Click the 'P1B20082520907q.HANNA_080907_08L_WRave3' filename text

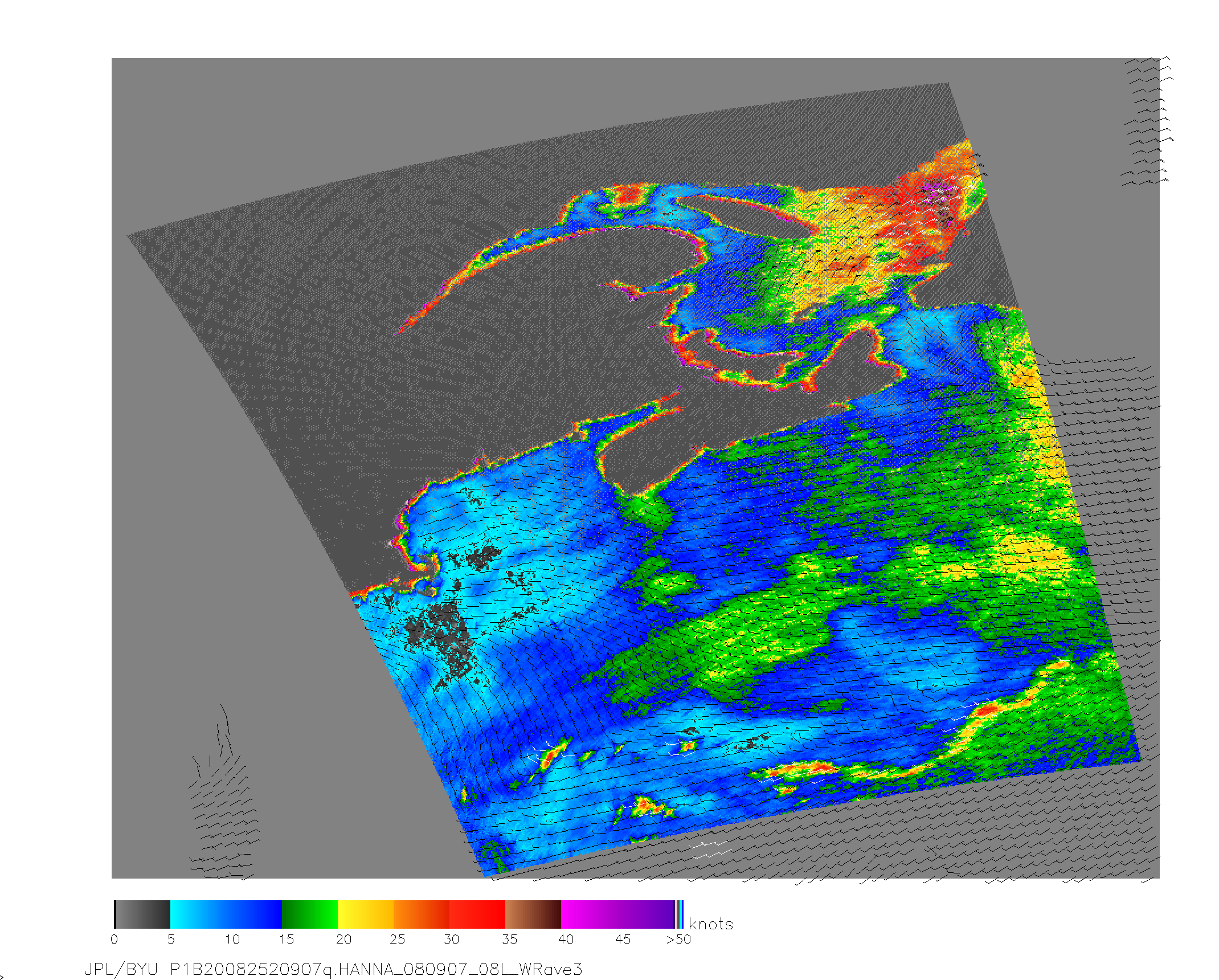coord(376,970)
